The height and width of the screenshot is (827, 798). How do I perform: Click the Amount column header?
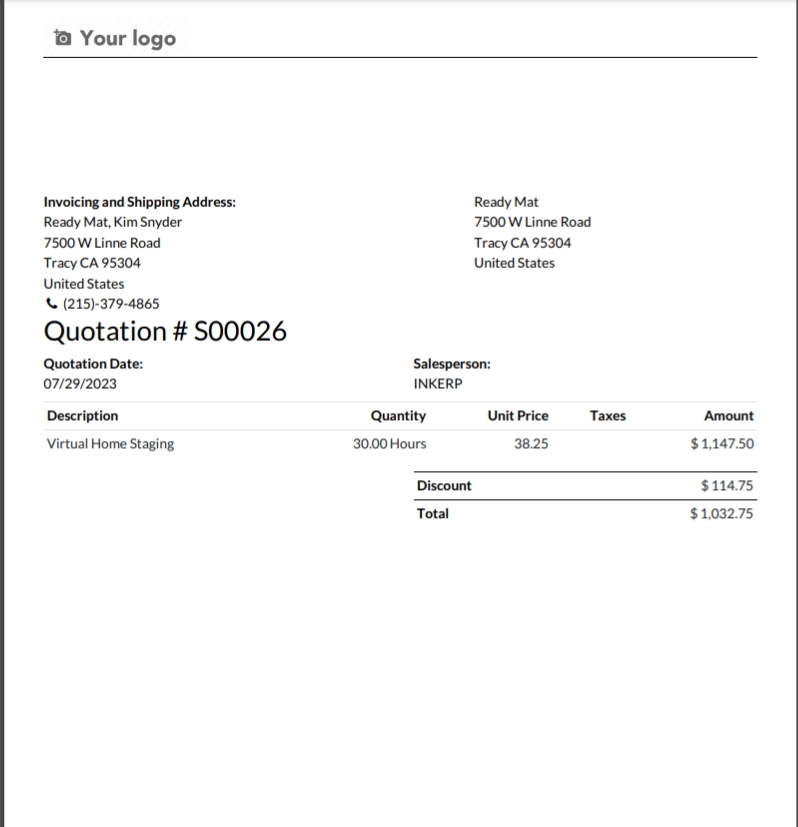729,416
